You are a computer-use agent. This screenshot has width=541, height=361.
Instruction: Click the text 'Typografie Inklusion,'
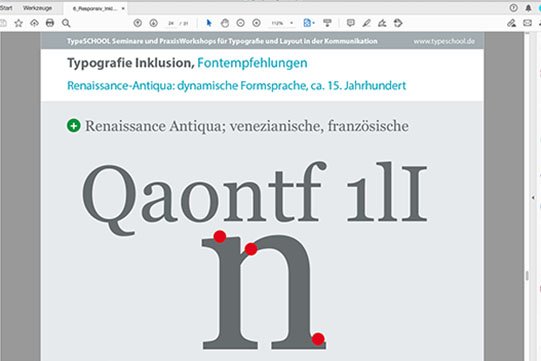131,63
